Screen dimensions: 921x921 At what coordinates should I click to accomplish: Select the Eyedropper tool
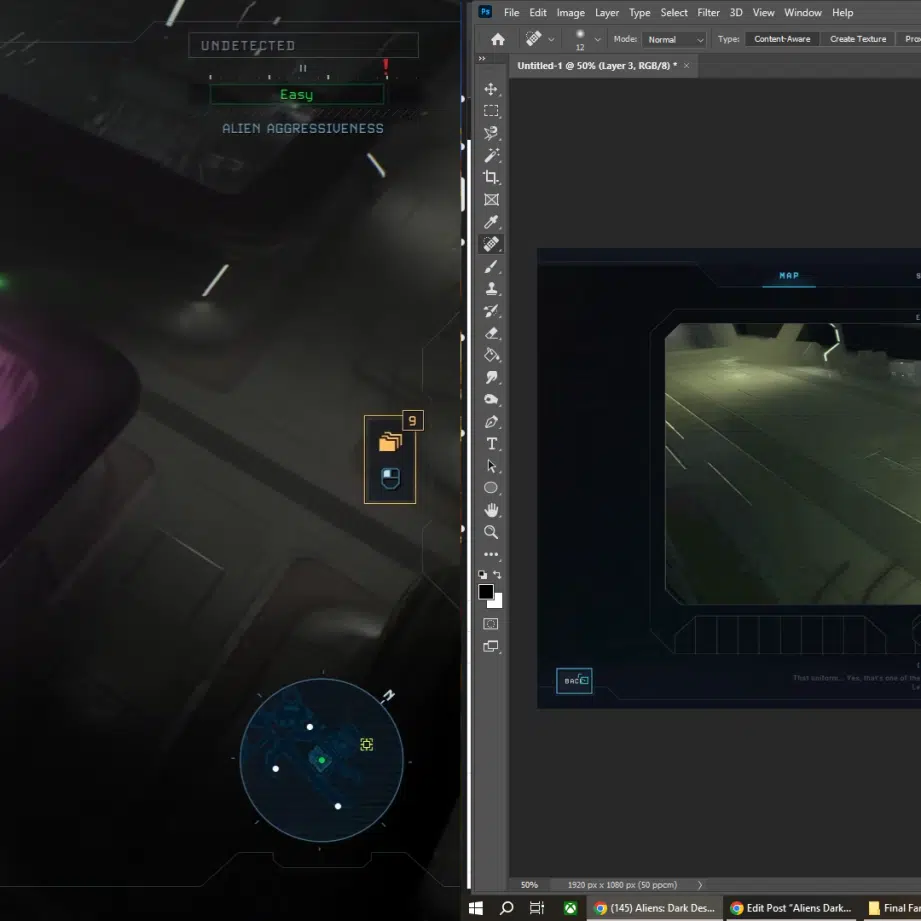[491, 222]
